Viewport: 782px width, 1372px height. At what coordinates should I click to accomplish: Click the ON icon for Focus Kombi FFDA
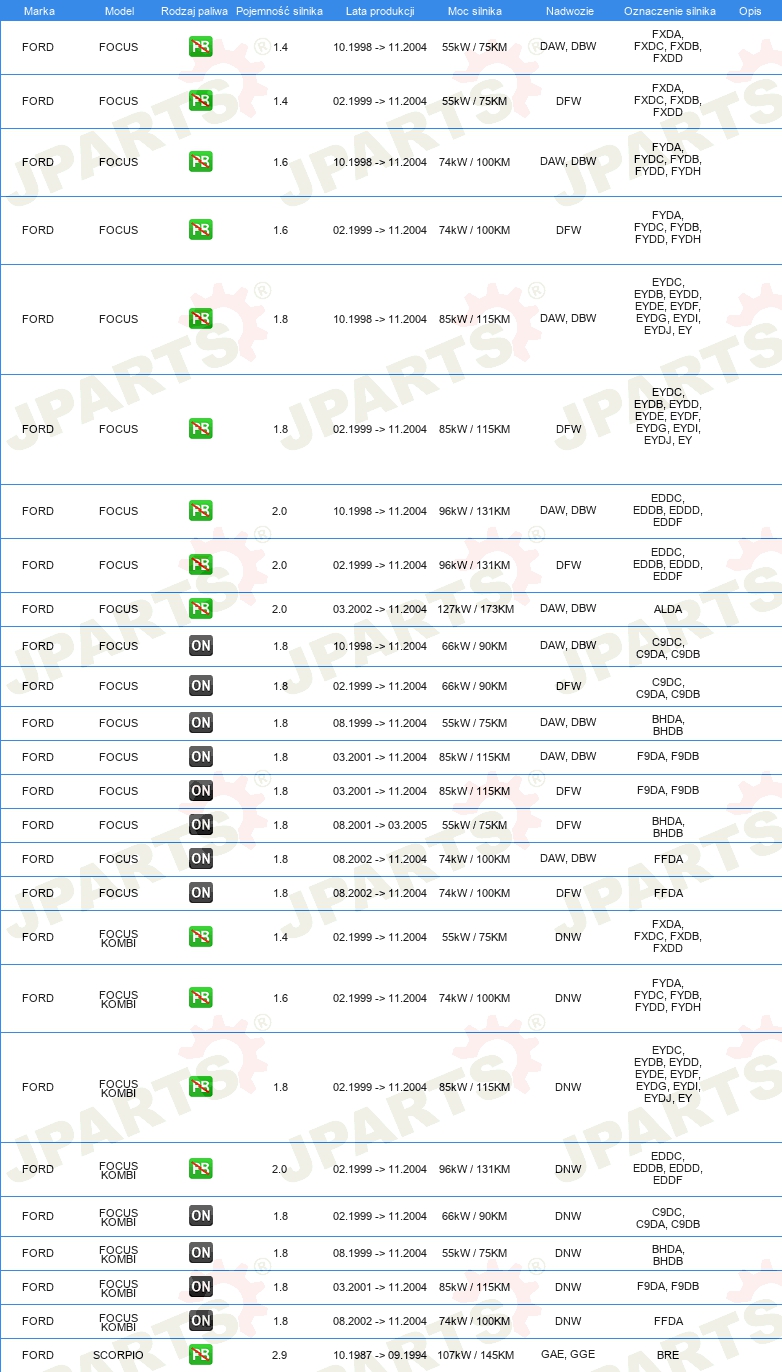point(201,1321)
